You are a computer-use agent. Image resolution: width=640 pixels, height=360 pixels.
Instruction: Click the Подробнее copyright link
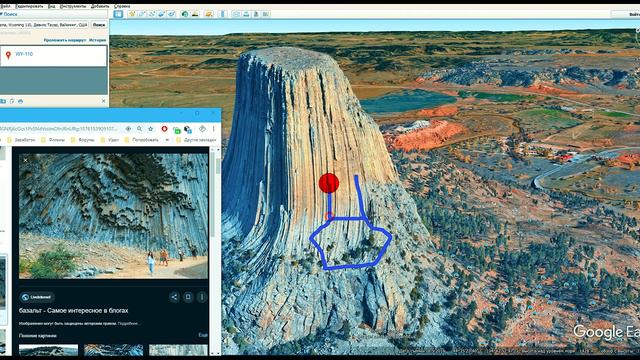tap(129, 324)
